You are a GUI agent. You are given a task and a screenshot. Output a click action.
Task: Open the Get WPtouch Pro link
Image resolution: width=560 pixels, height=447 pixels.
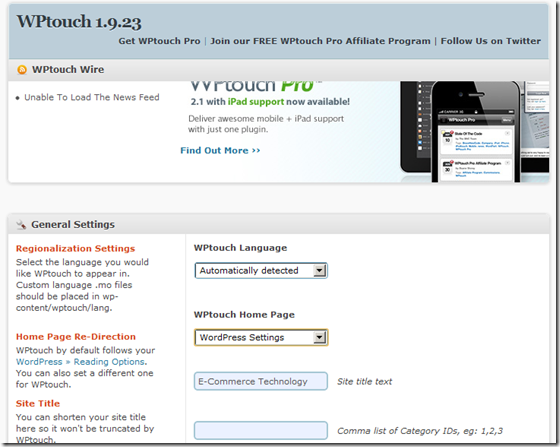tap(159, 41)
